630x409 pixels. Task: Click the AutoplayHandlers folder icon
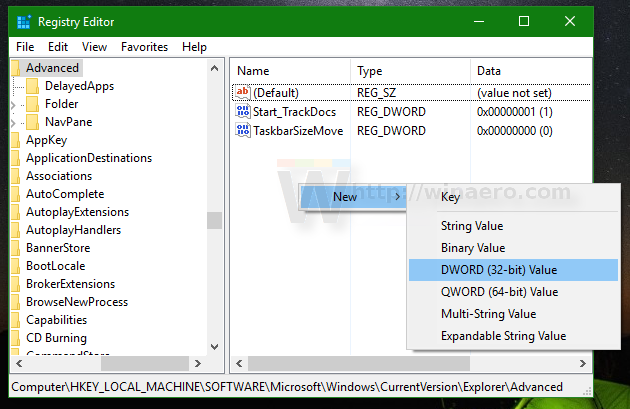(x=16, y=230)
